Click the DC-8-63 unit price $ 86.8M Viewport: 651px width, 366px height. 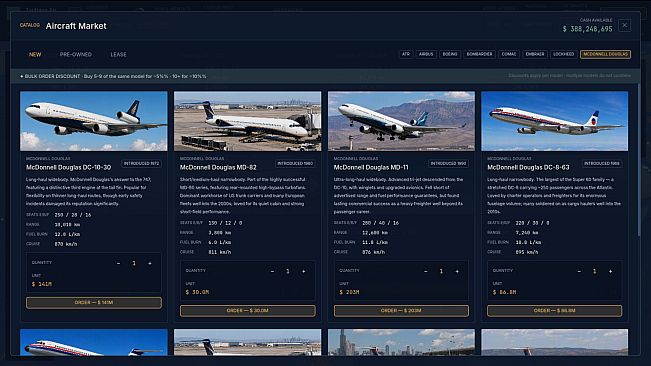504,292
